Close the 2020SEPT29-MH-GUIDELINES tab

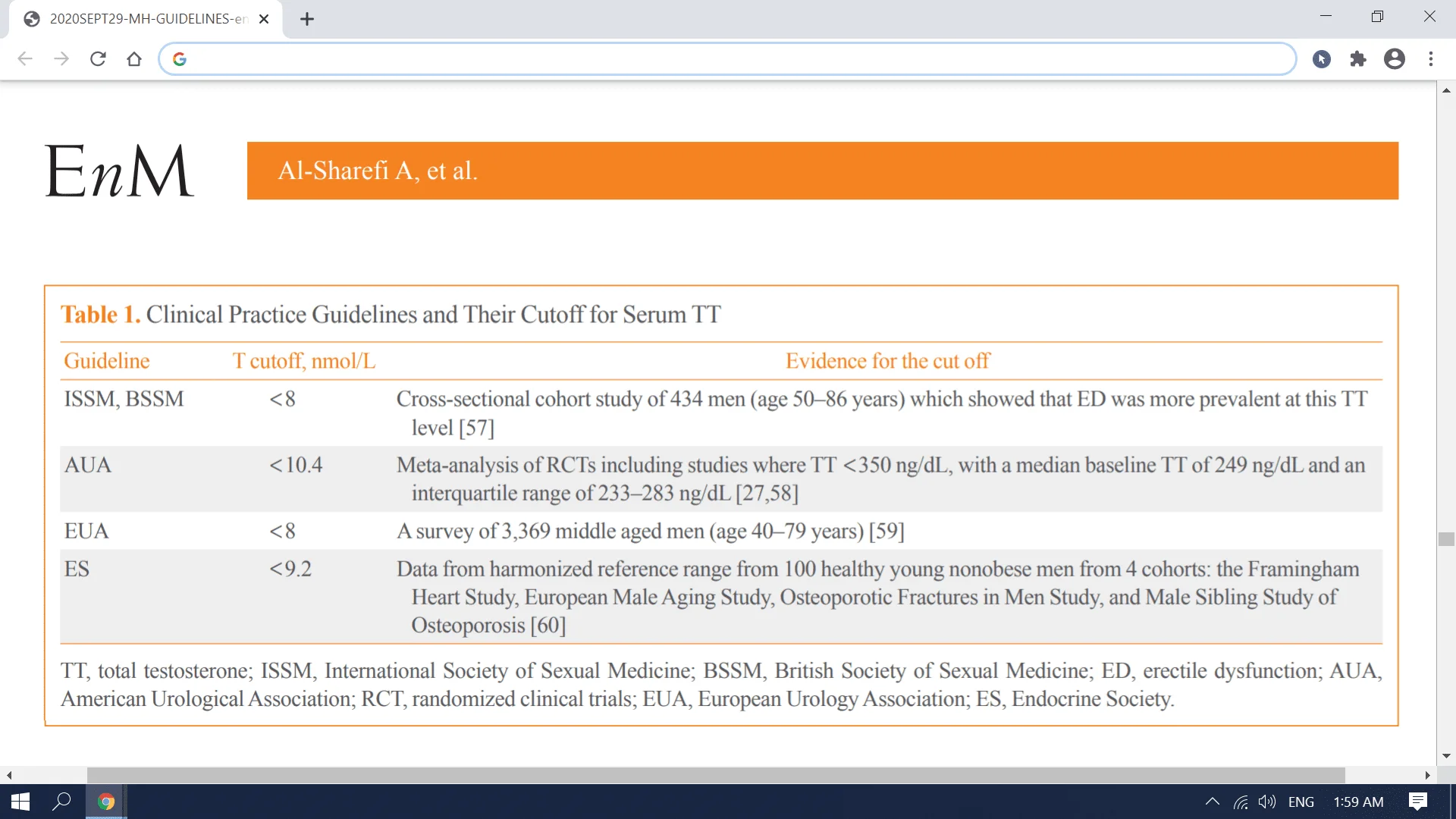point(264,19)
